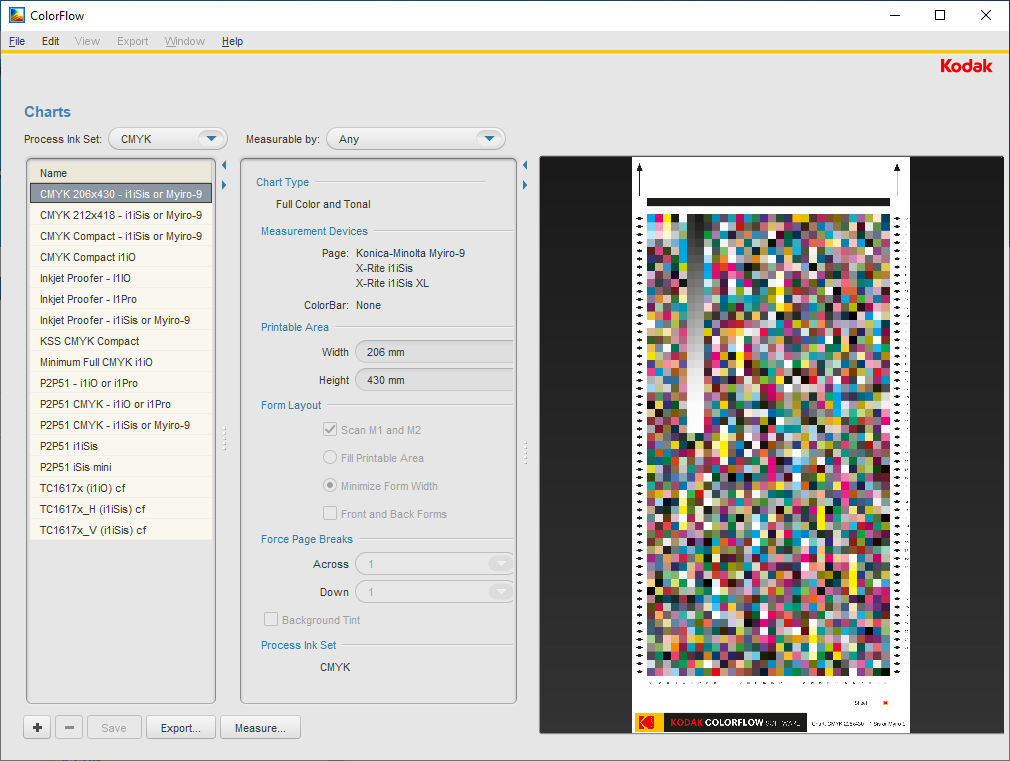This screenshot has width=1010, height=761.
Task: Click the lower arrow beside chart preview
Action: pos(524,185)
